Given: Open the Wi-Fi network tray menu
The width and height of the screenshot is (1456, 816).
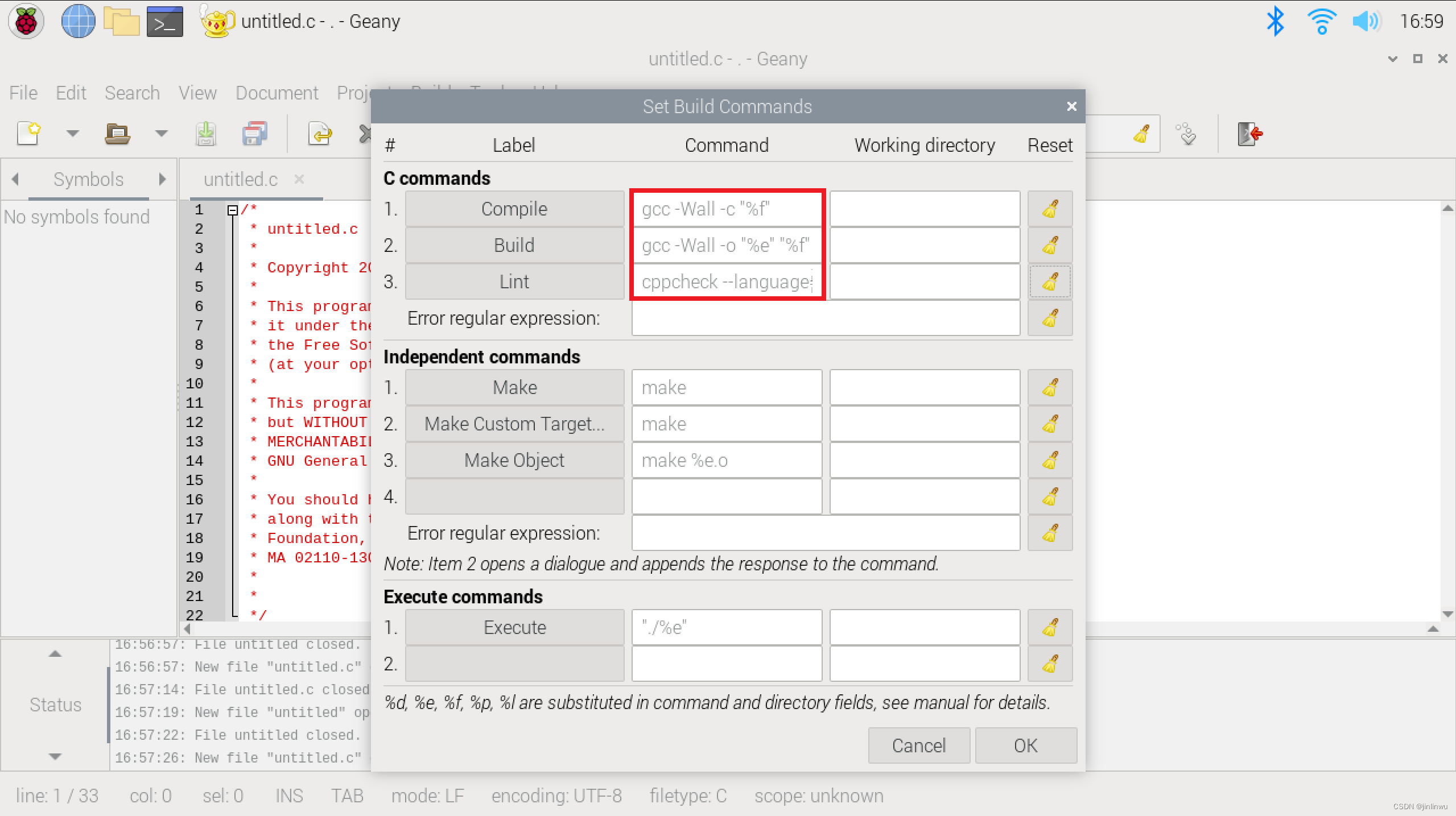Looking at the screenshot, I should 1321,22.
